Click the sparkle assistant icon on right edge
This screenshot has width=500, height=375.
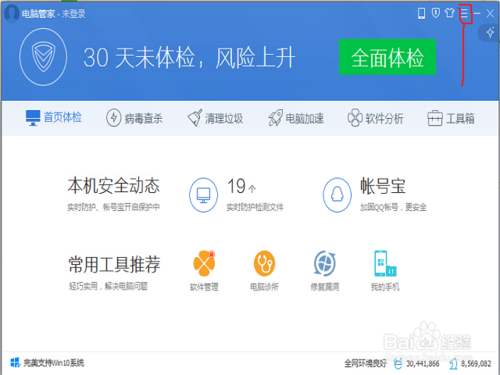[x=490, y=33]
